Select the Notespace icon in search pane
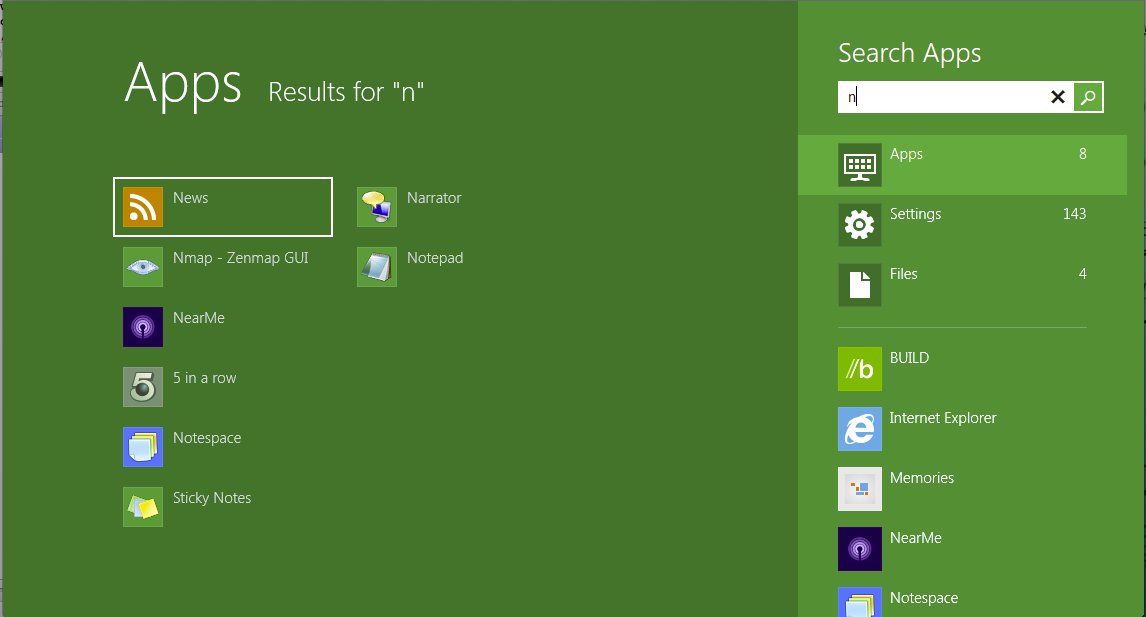Image resolution: width=1146 pixels, height=617 pixels. point(860,602)
